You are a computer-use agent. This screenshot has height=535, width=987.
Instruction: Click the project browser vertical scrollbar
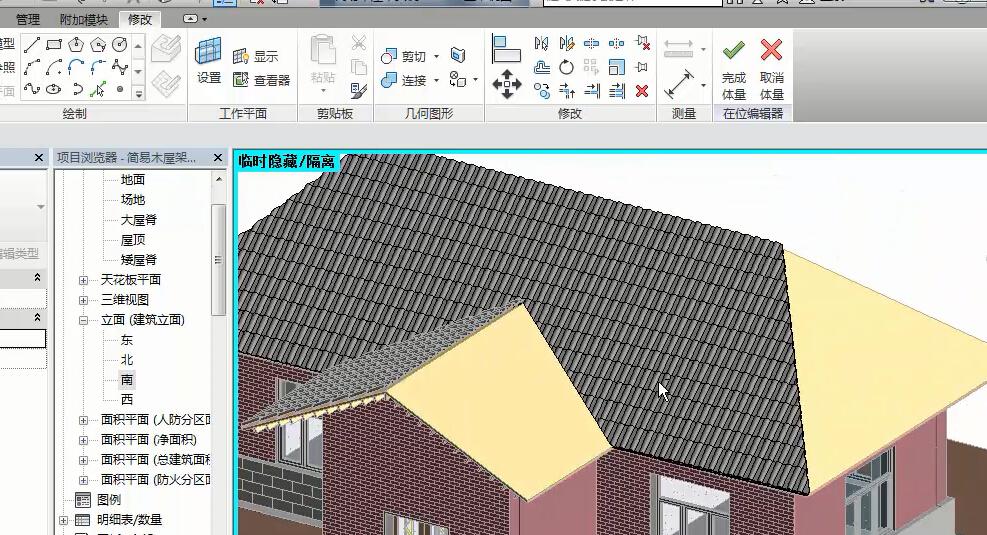[218, 259]
